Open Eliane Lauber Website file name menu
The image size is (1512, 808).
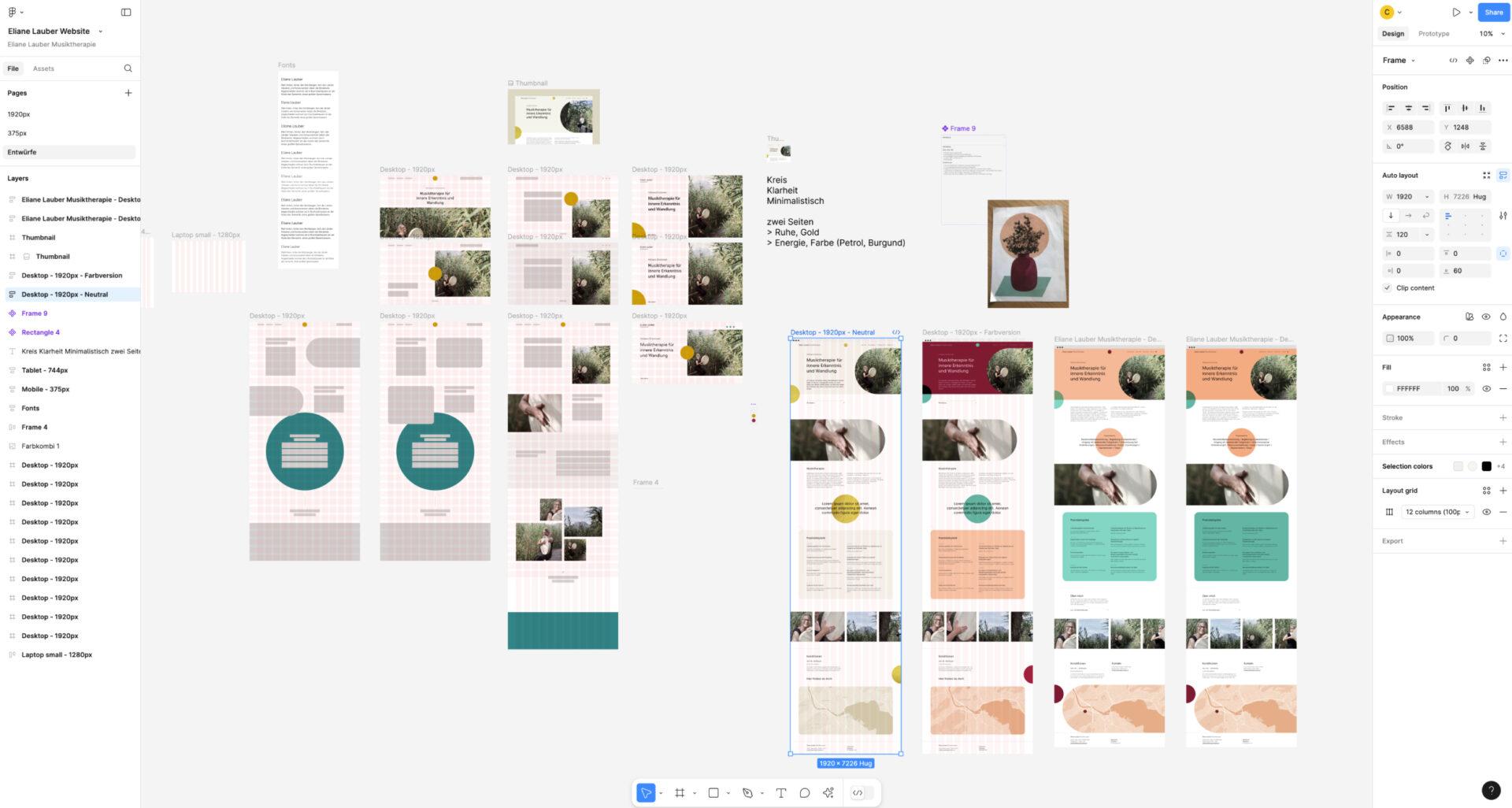pos(55,32)
